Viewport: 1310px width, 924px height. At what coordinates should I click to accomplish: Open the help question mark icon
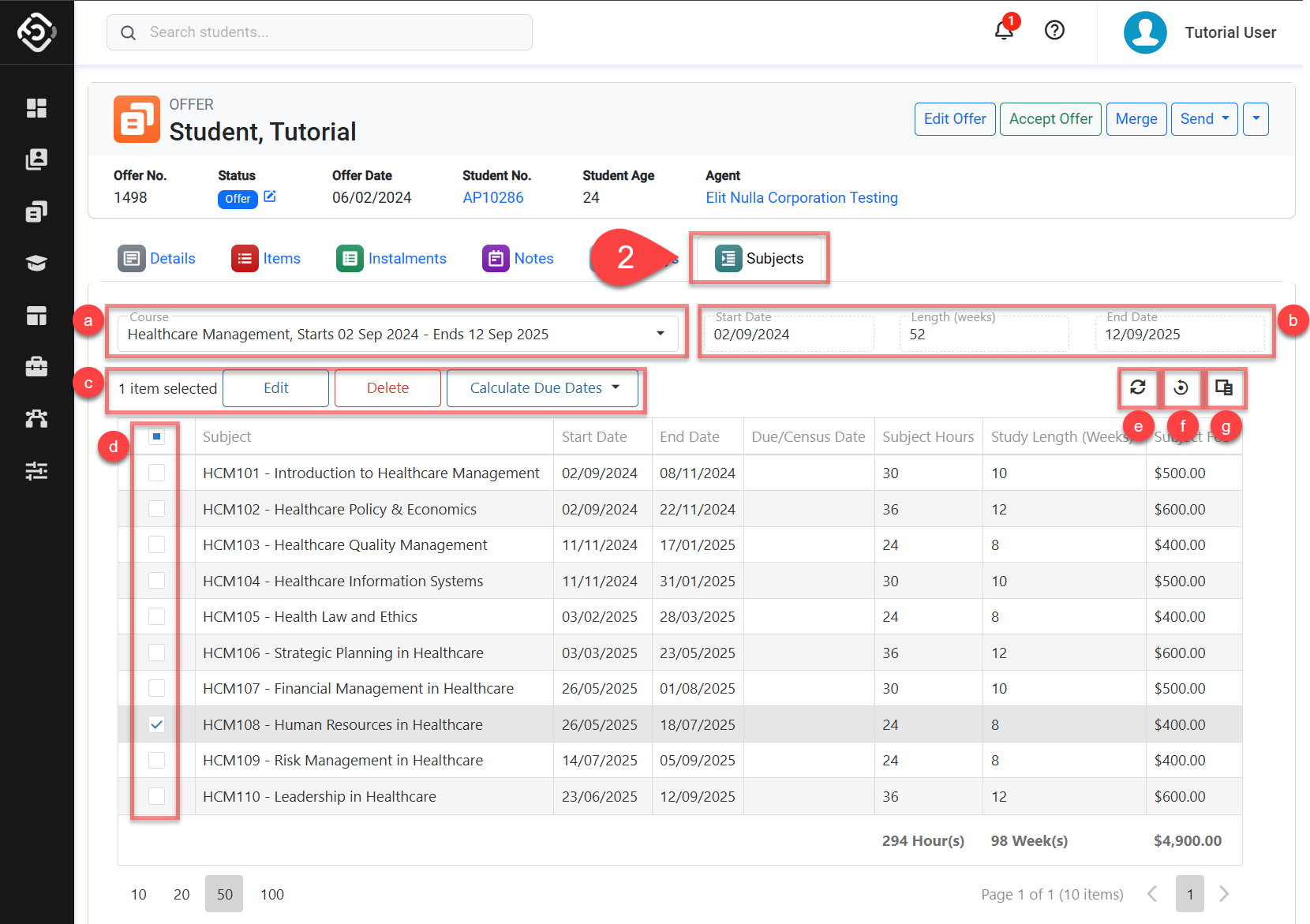tap(1054, 31)
